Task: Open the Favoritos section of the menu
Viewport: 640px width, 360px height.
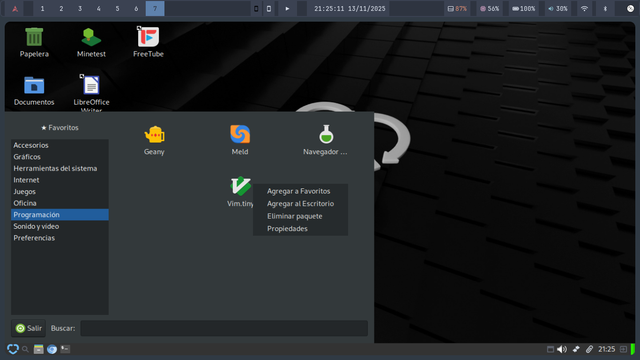Action: (60, 128)
